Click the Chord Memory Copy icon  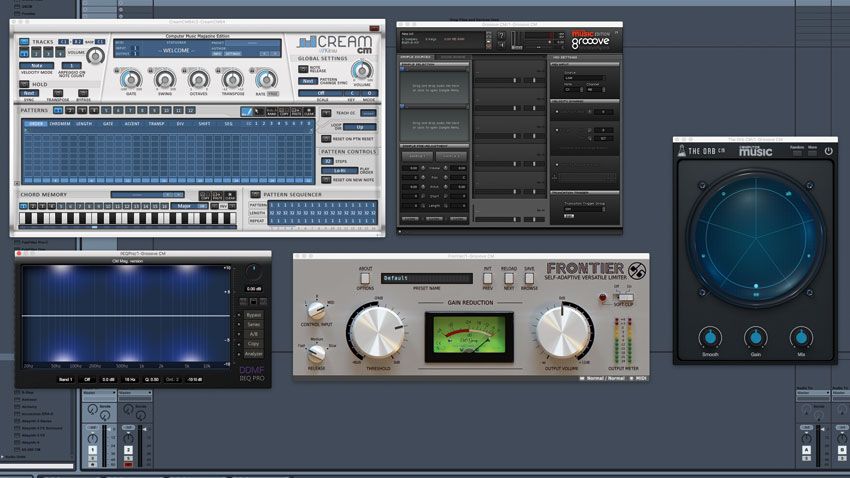(204, 196)
